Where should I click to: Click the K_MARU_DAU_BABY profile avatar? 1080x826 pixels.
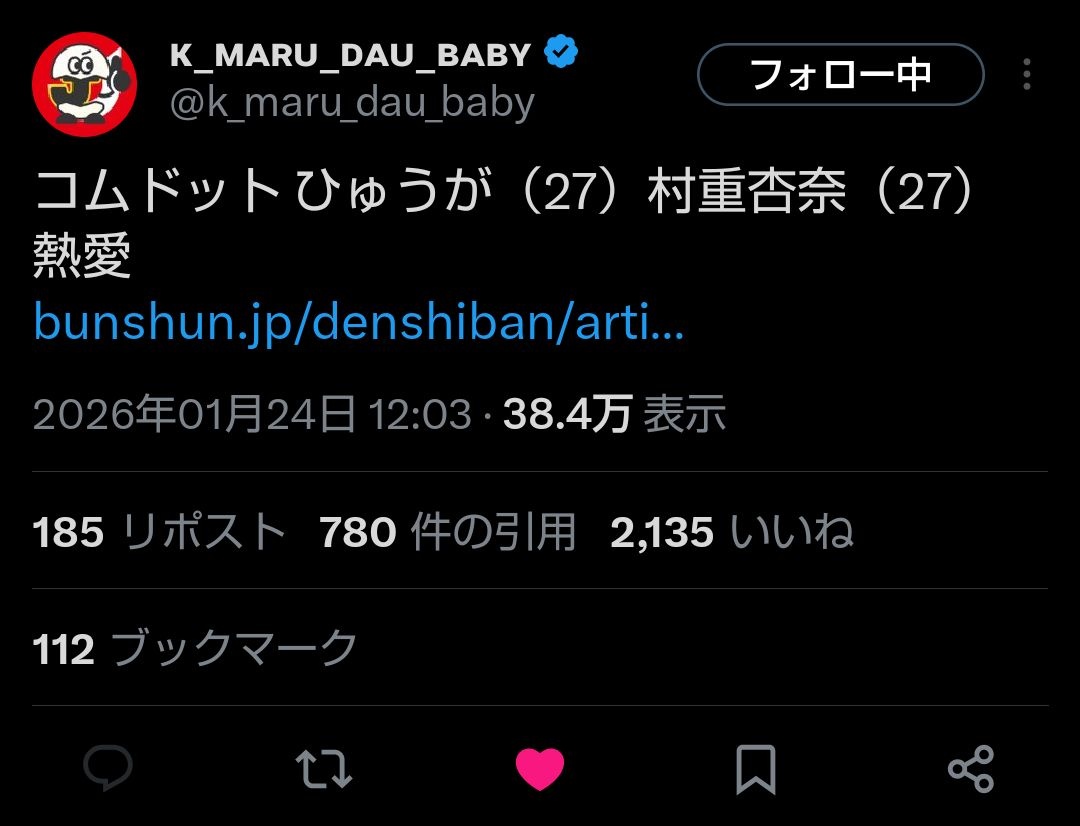pos(85,84)
